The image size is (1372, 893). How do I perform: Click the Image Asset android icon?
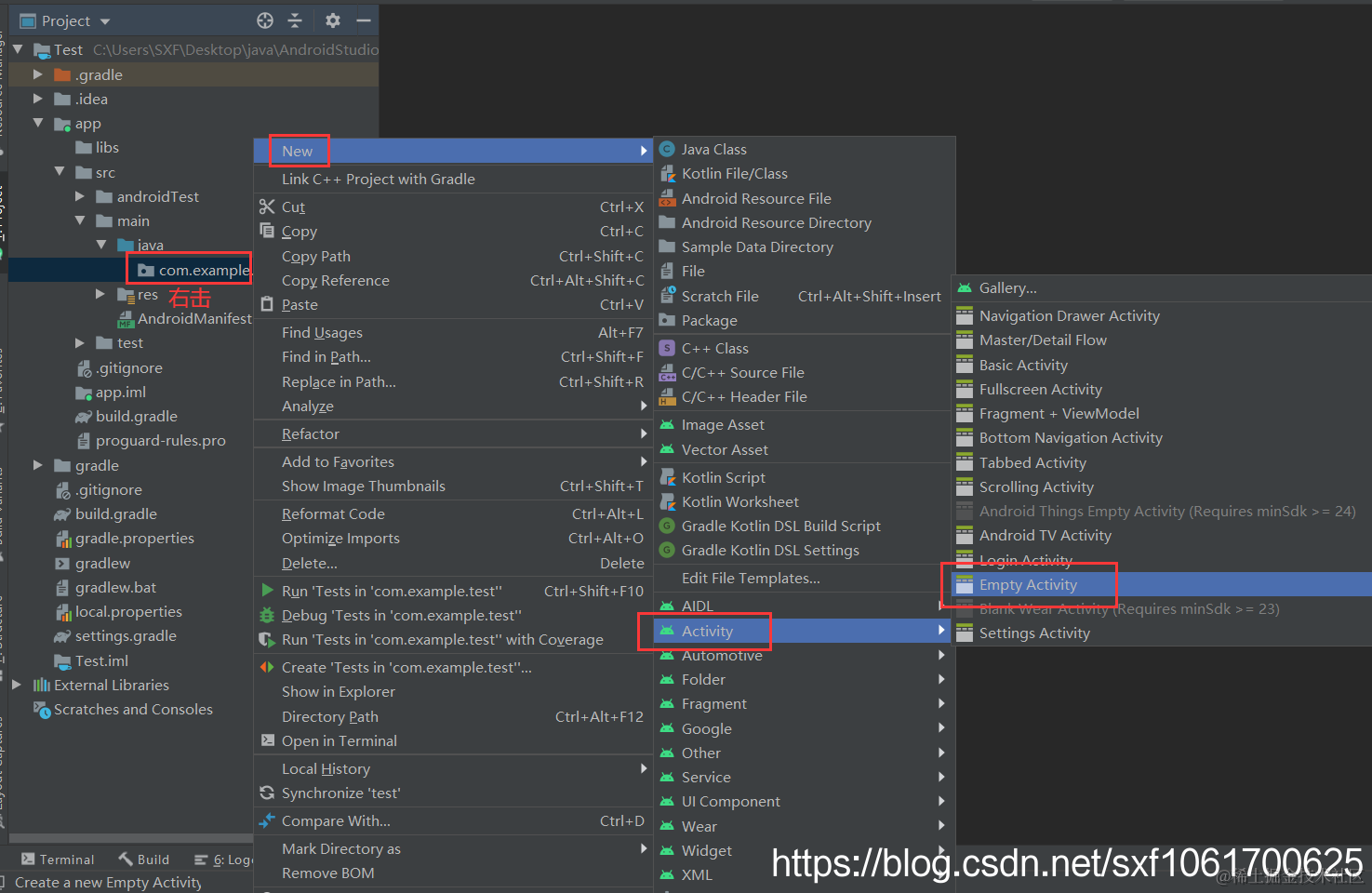click(x=667, y=425)
